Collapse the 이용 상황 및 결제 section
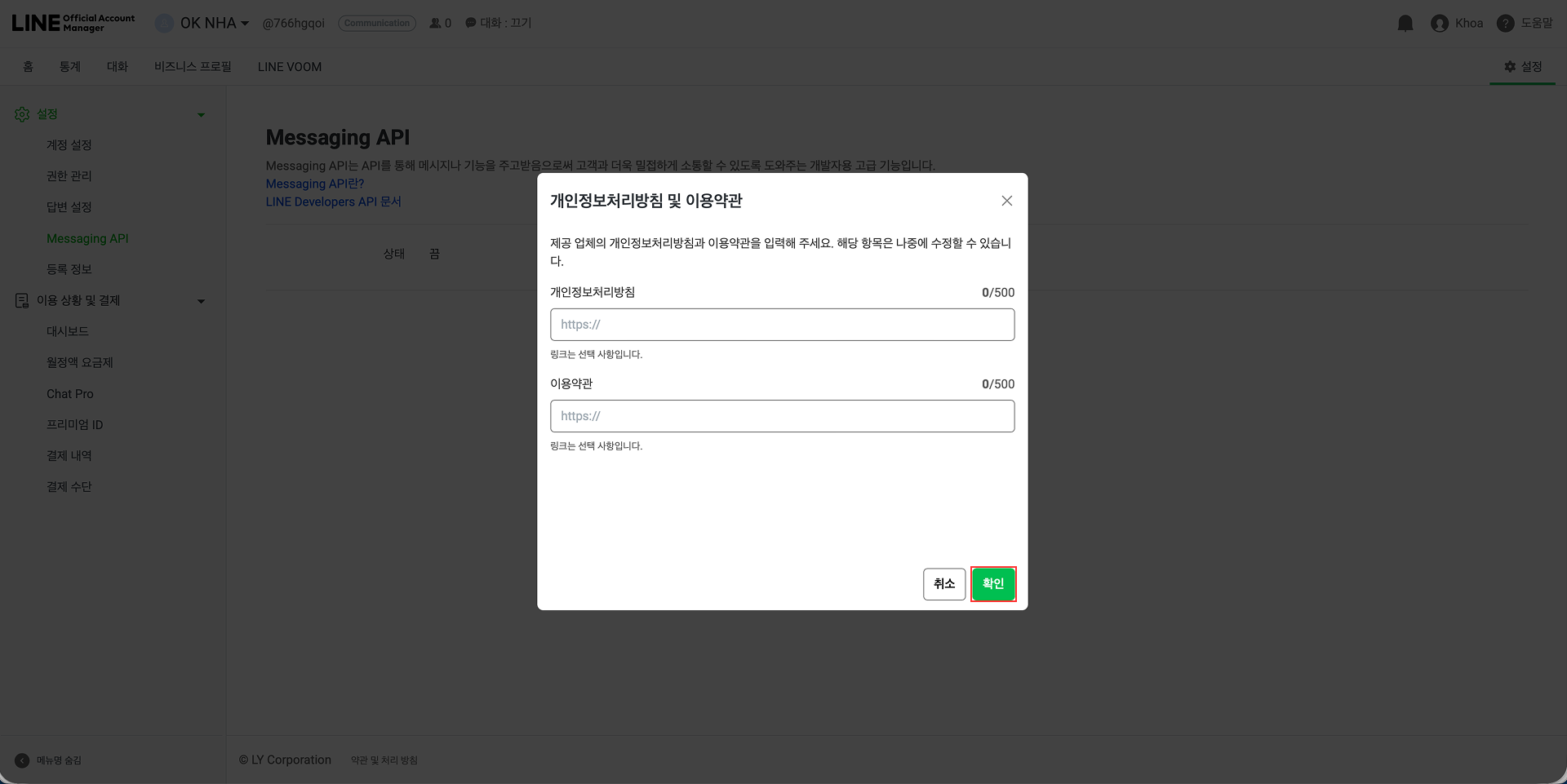 [201, 301]
